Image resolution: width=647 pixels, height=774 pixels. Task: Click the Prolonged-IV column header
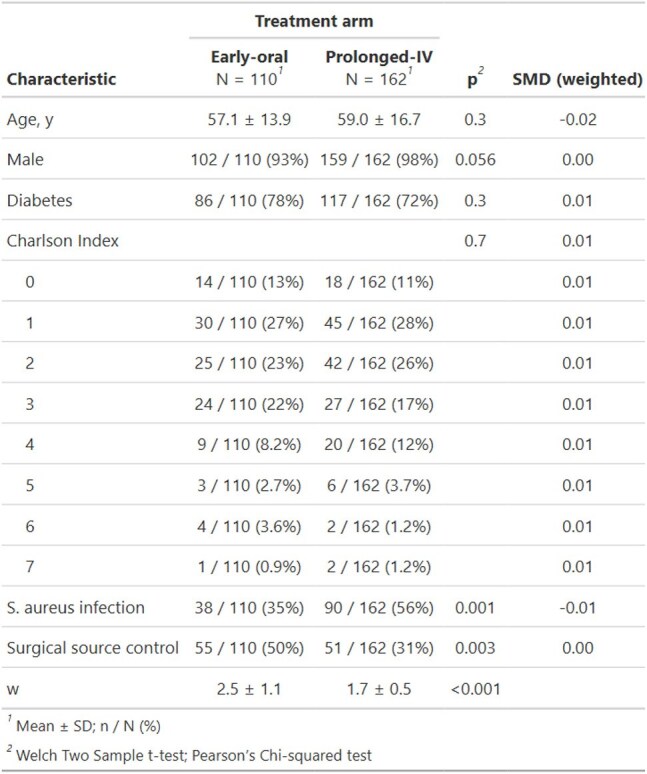[379, 68]
